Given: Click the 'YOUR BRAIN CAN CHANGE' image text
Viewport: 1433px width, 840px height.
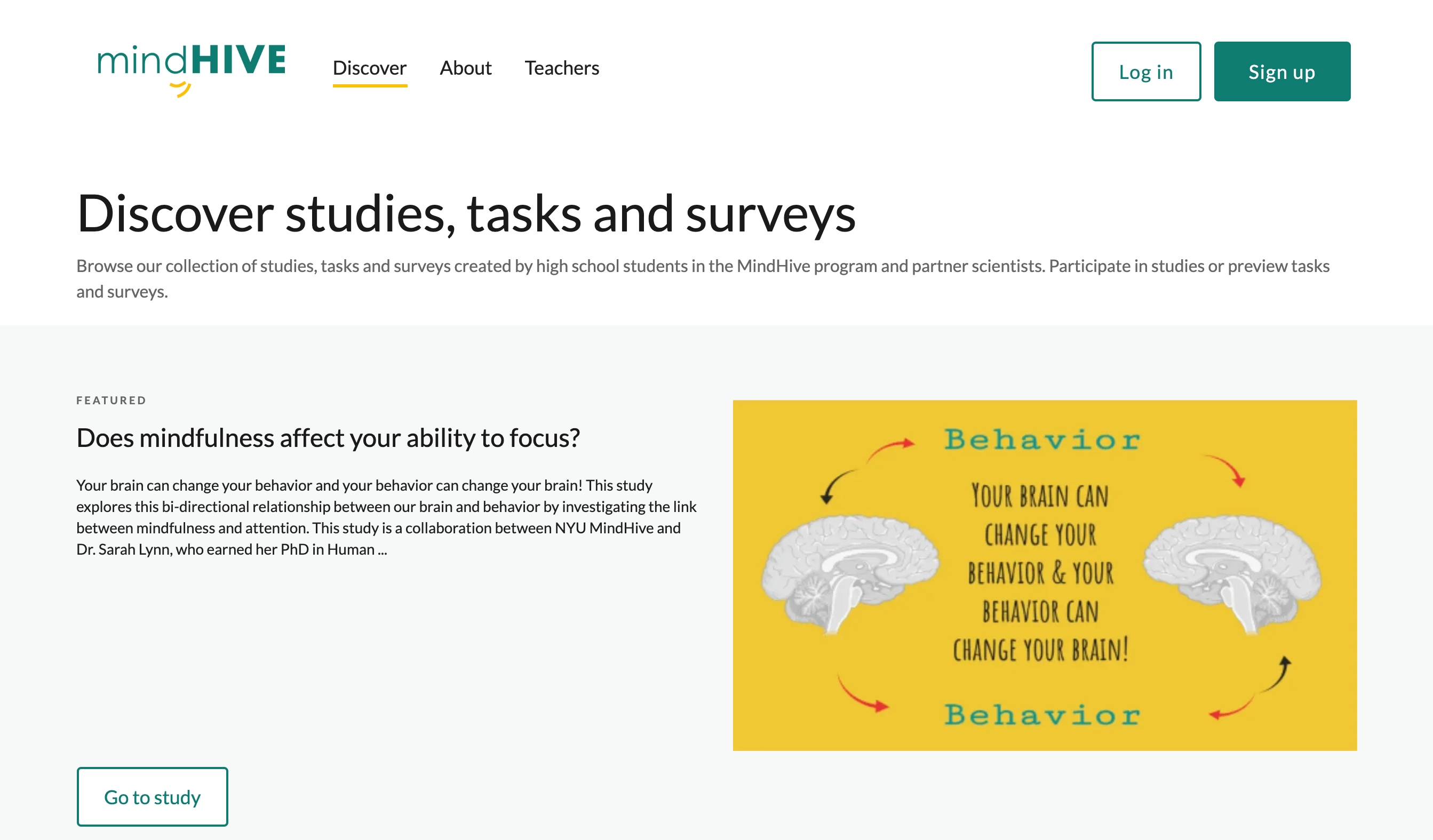Looking at the screenshot, I should tap(1041, 573).
